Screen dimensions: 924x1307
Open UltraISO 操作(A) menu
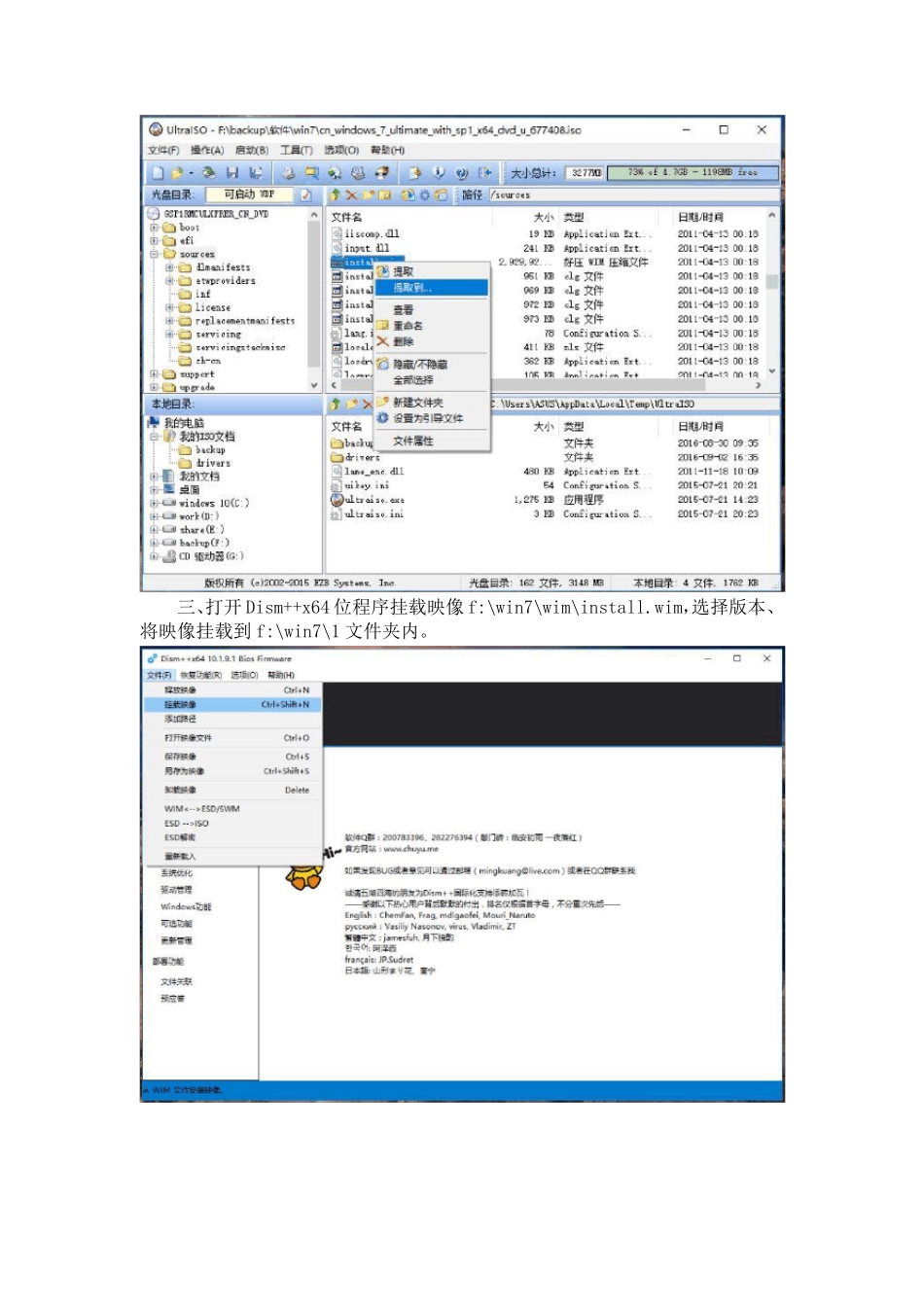tap(207, 151)
